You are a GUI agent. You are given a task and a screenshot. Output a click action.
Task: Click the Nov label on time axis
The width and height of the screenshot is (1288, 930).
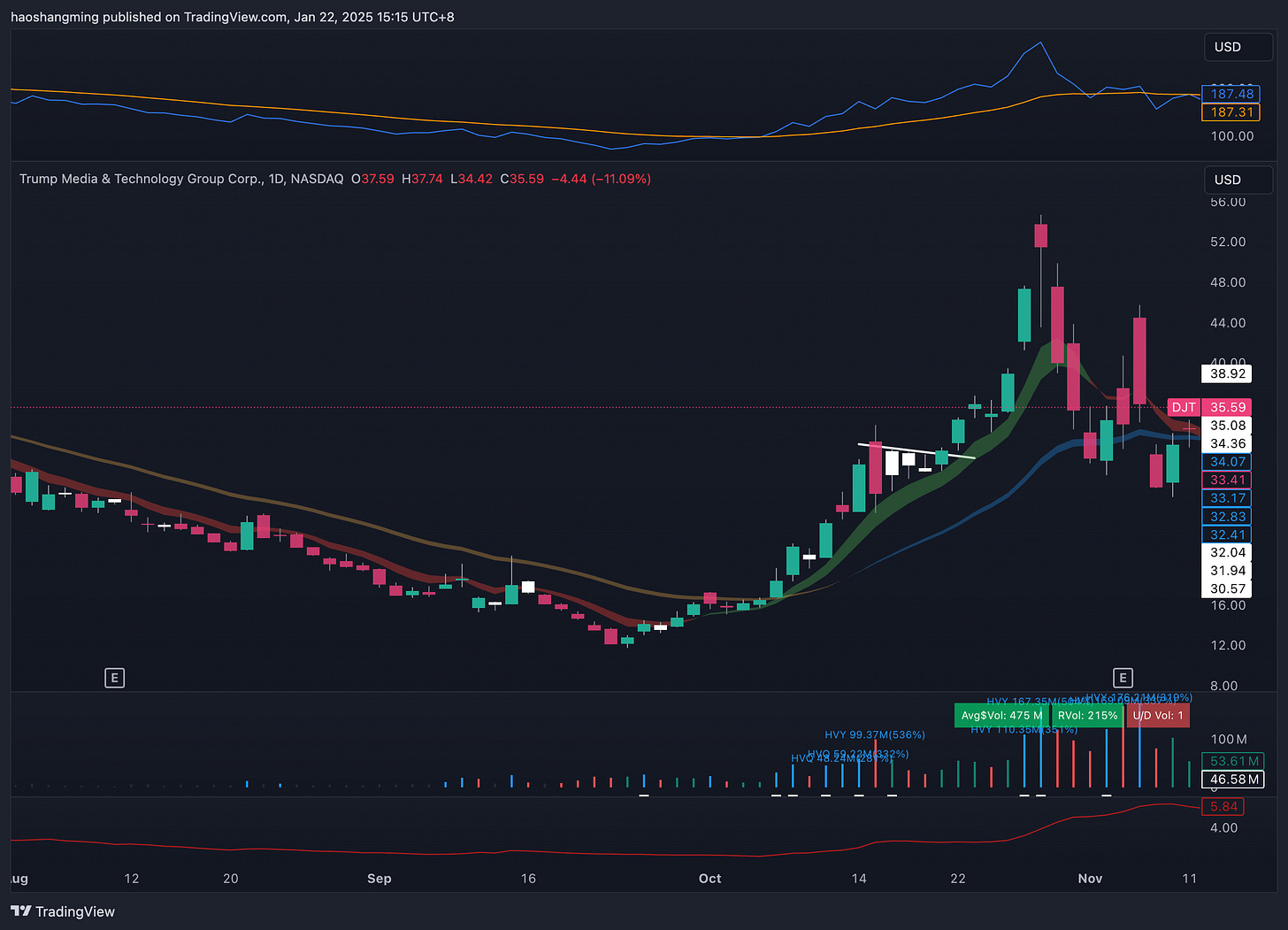pyautogui.click(x=1090, y=879)
